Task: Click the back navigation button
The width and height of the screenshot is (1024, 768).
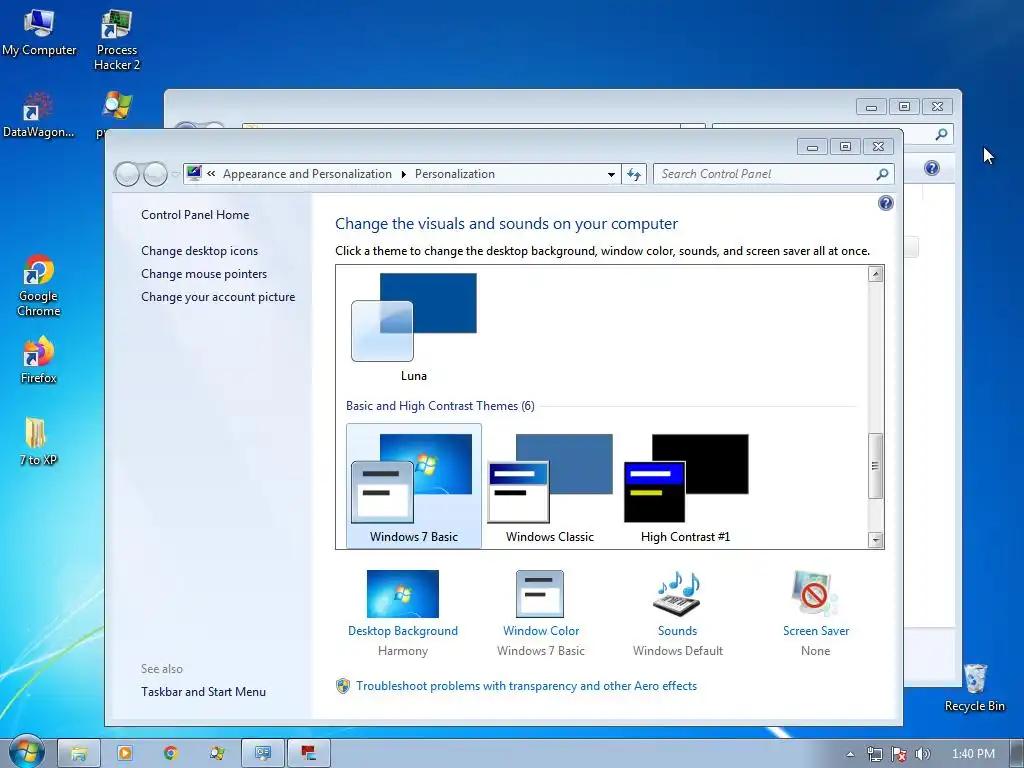Action: tap(127, 174)
